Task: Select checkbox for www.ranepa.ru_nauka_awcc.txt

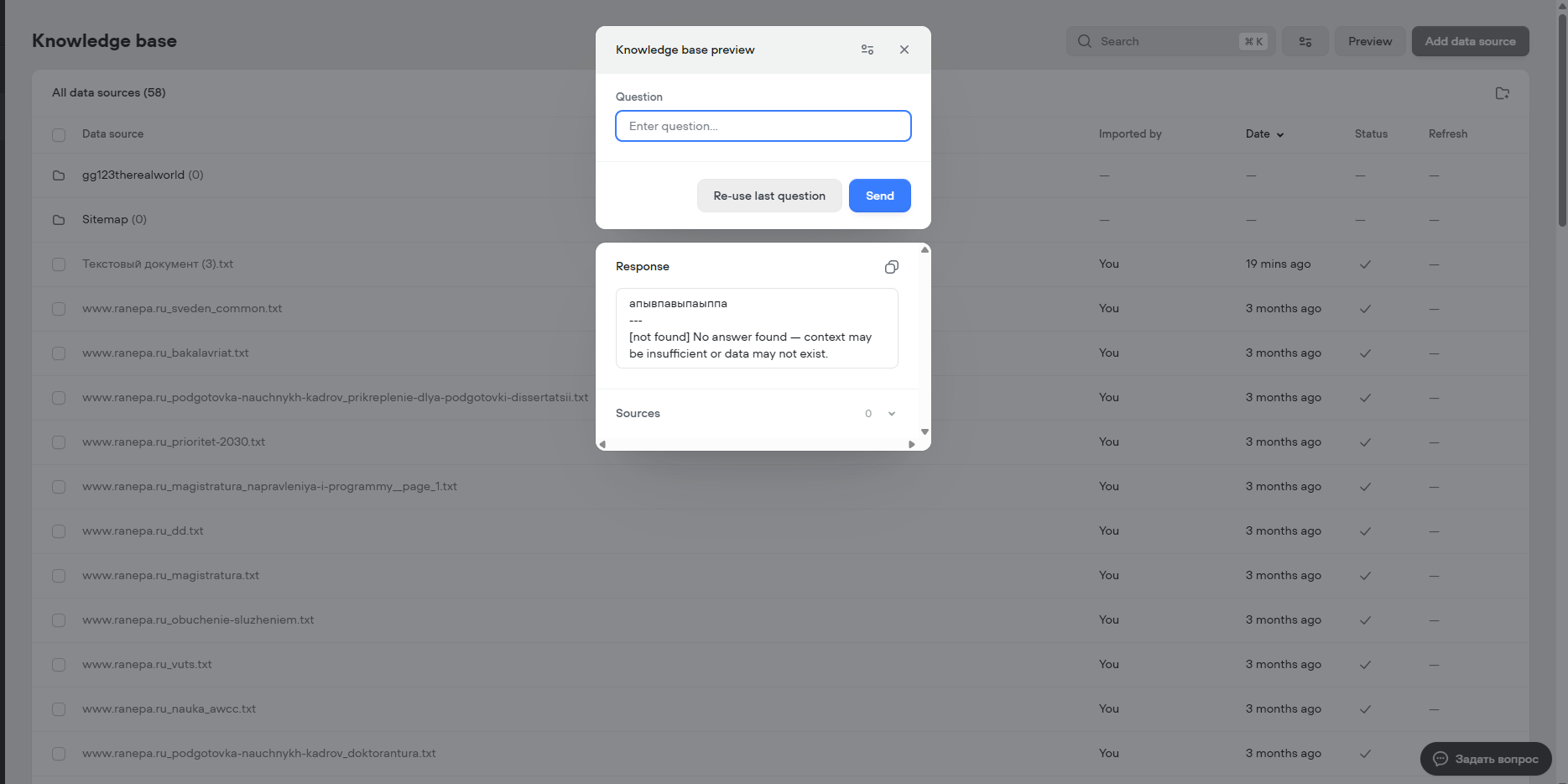Action: (59, 709)
